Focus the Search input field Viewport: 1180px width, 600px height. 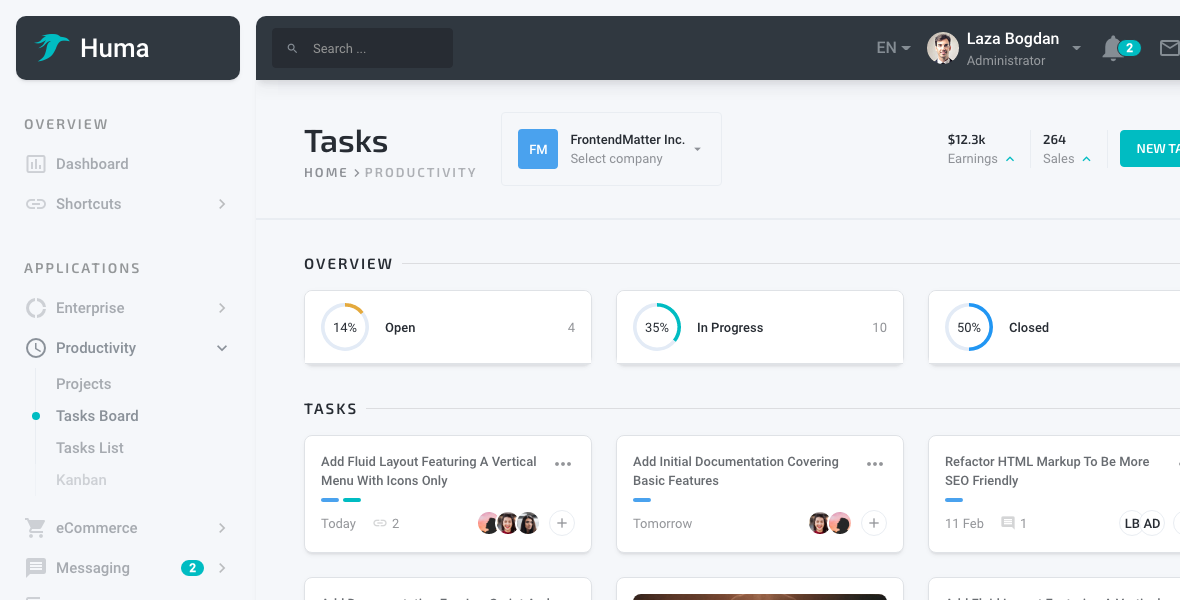point(362,48)
